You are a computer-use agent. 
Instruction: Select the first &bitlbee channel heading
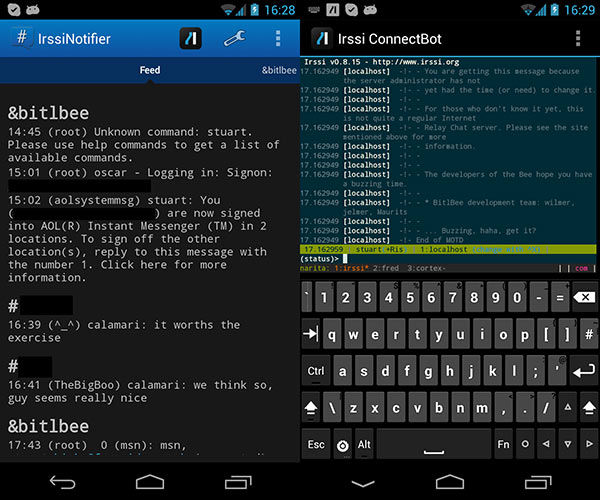tap(48, 113)
